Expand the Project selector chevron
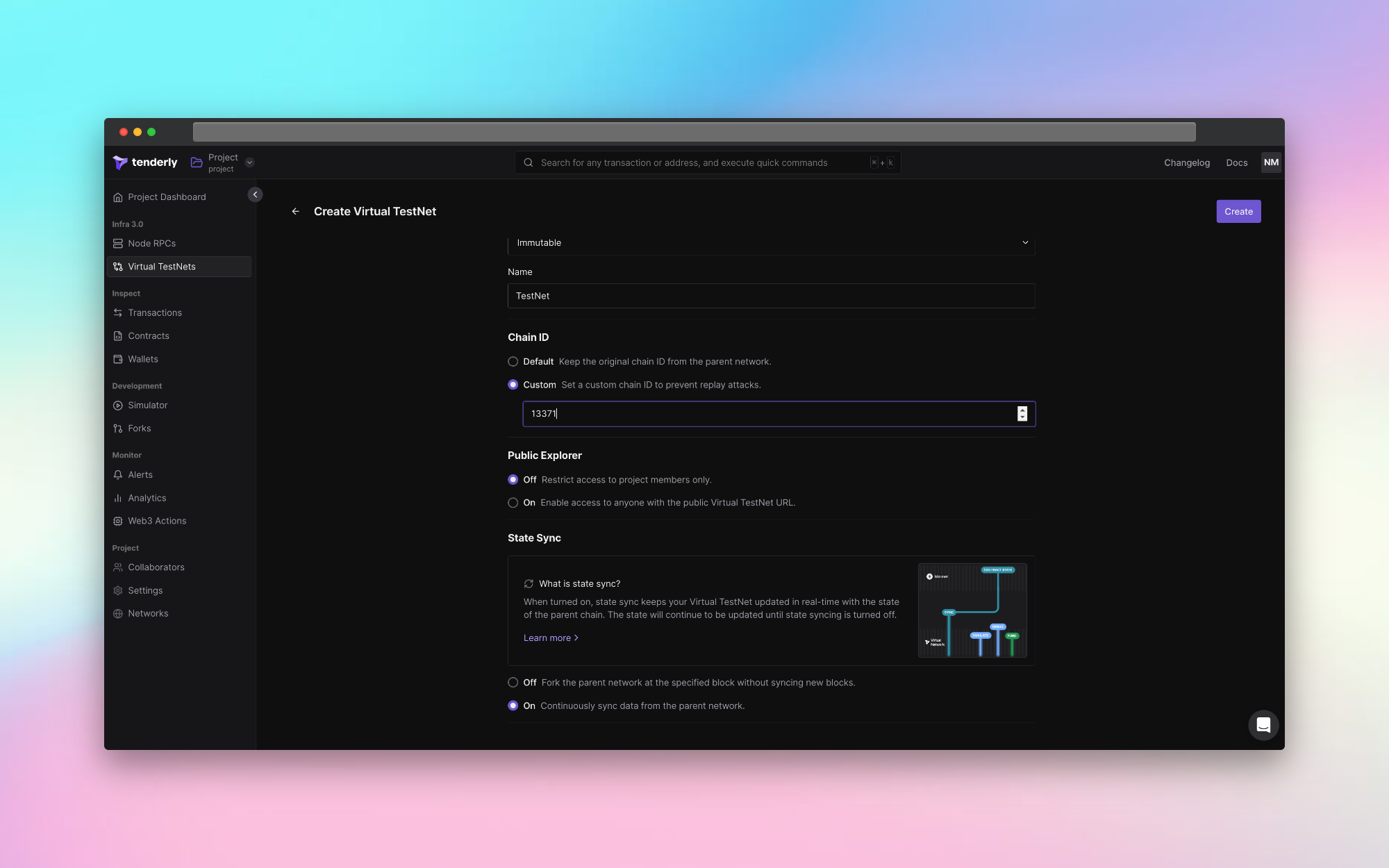 coord(250,162)
